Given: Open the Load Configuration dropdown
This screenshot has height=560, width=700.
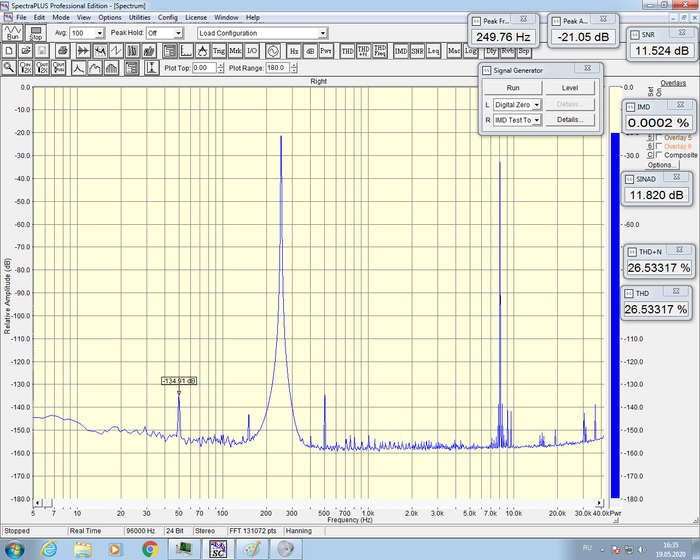Looking at the screenshot, I should 322,33.
